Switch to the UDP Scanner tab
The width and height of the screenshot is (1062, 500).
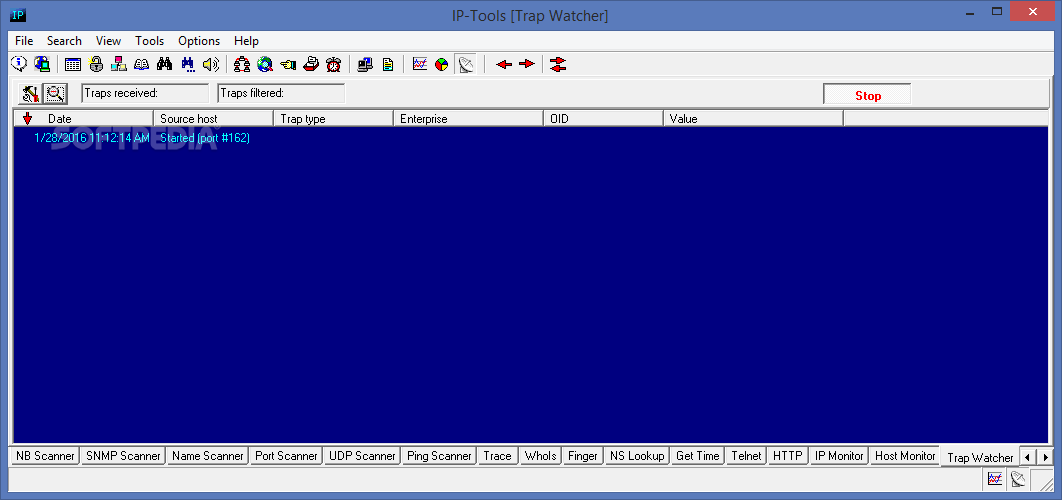coord(362,456)
